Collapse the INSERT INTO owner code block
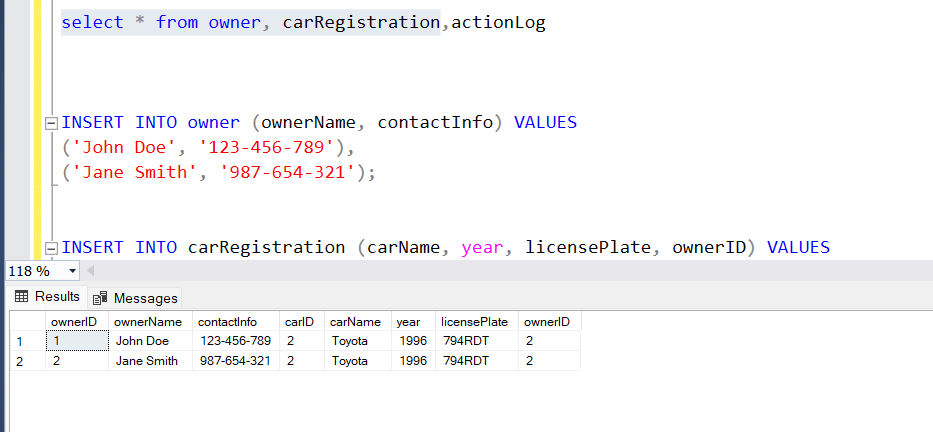 [52, 124]
